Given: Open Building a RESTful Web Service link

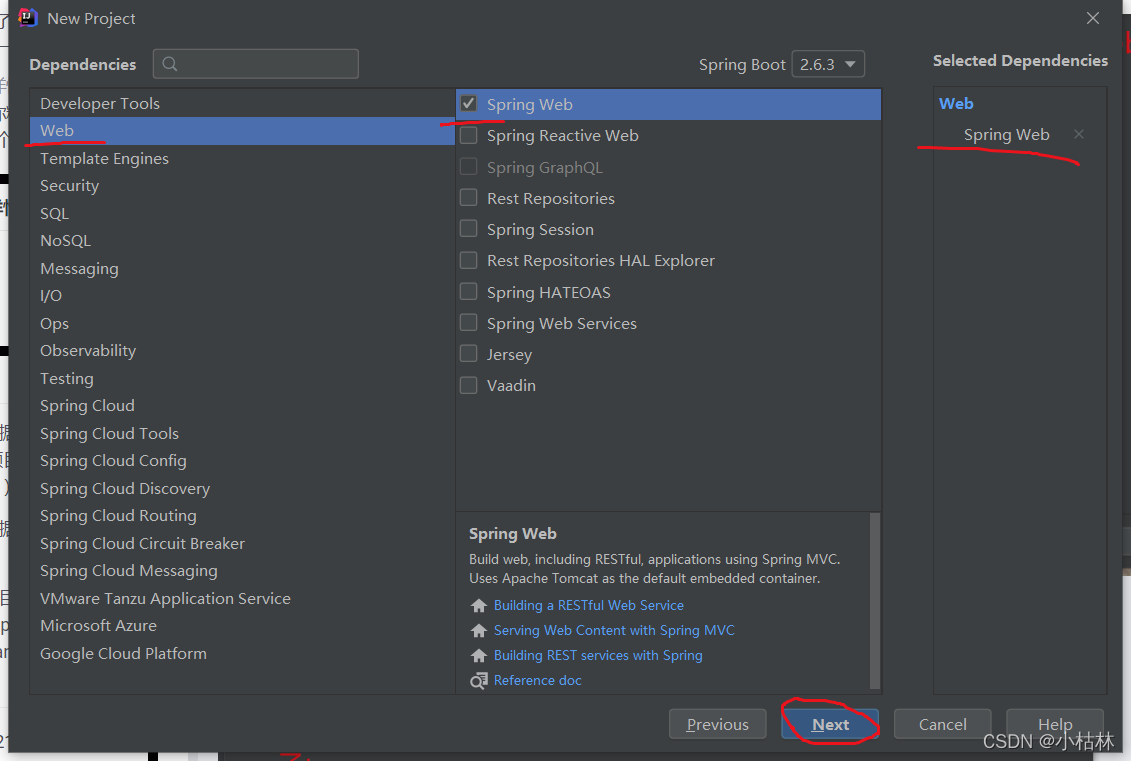Looking at the screenshot, I should point(589,605).
